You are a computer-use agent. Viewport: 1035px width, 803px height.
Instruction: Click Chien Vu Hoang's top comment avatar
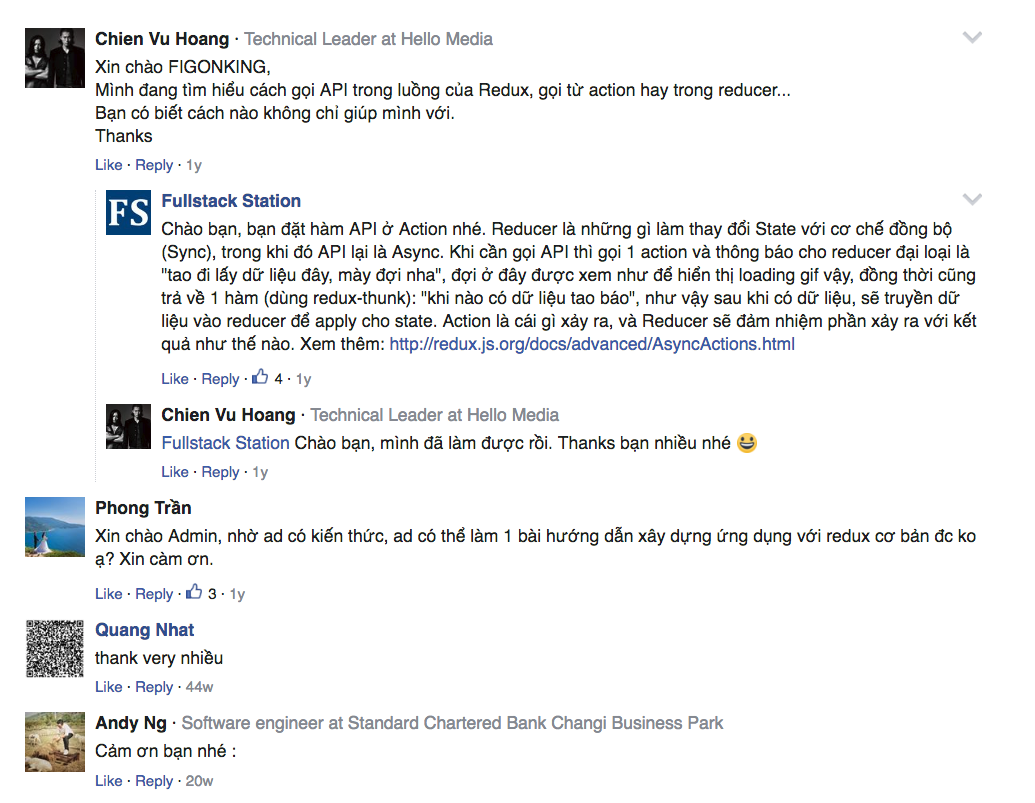coord(55,57)
